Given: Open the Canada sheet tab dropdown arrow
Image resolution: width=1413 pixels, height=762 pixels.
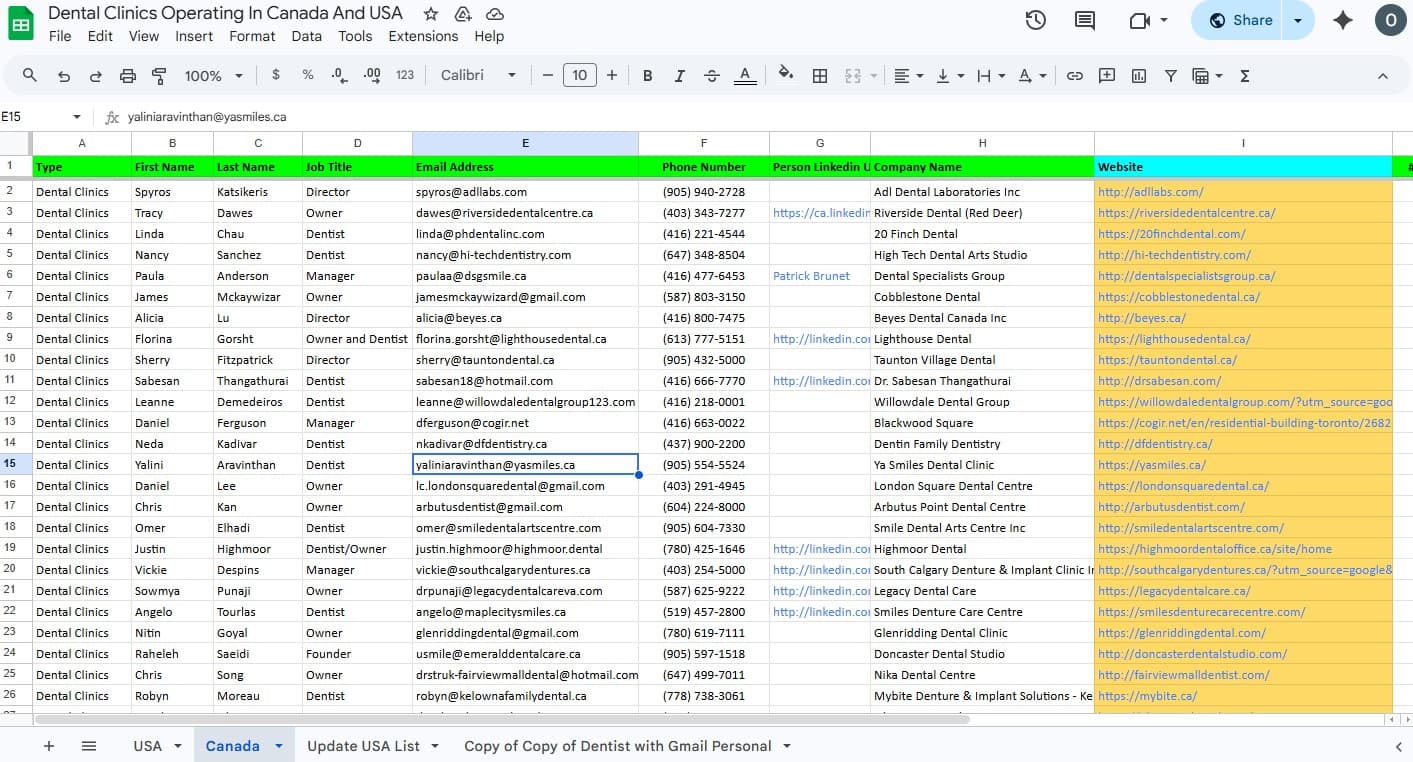Looking at the screenshot, I should pos(279,746).
